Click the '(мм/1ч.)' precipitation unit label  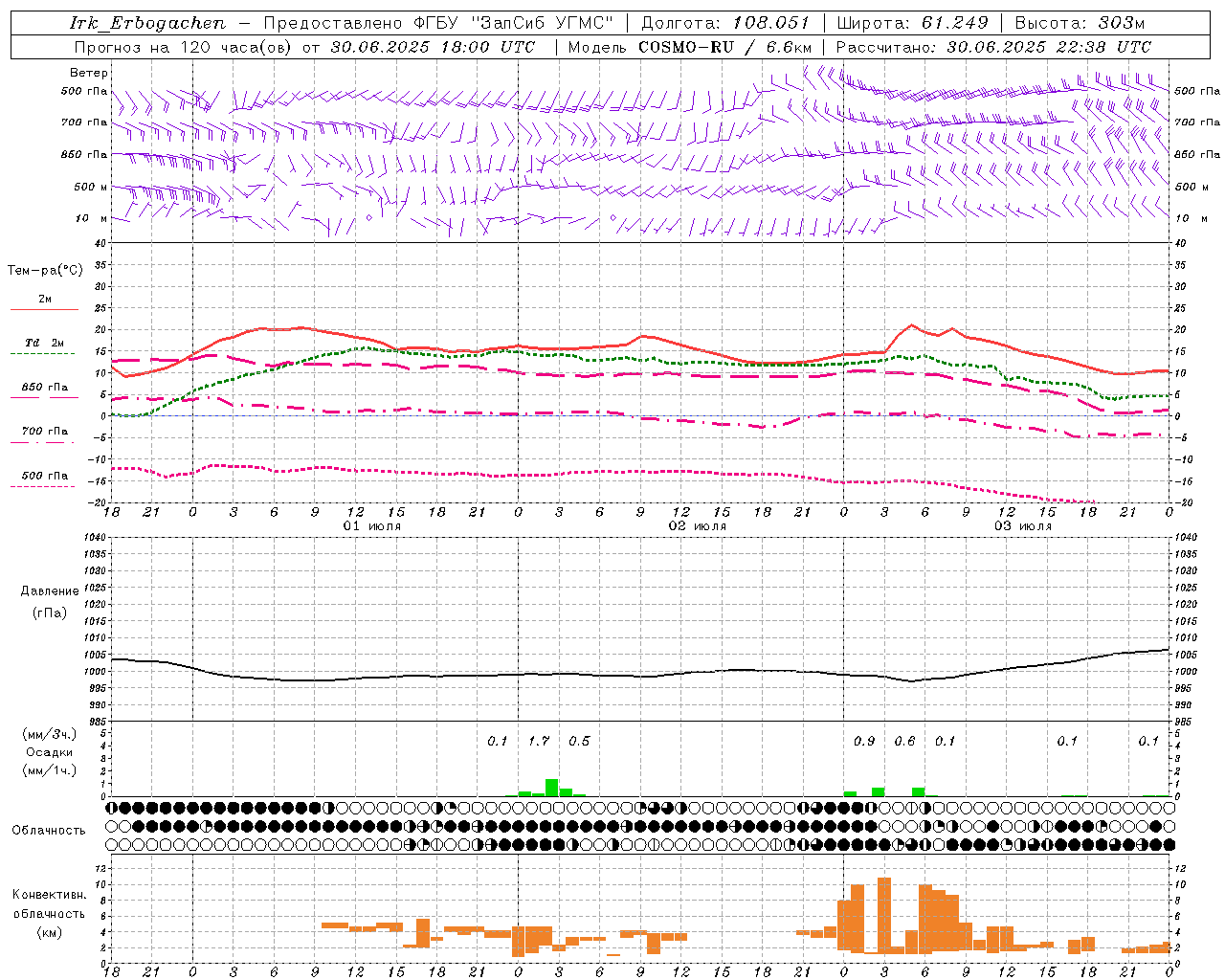pyautogui.click(x=50, y=770)
